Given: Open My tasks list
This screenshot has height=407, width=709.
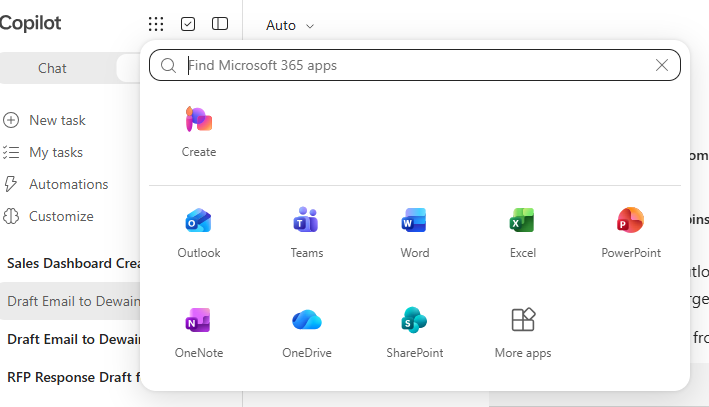Looking at the screenshot, I should pos(43,152).
